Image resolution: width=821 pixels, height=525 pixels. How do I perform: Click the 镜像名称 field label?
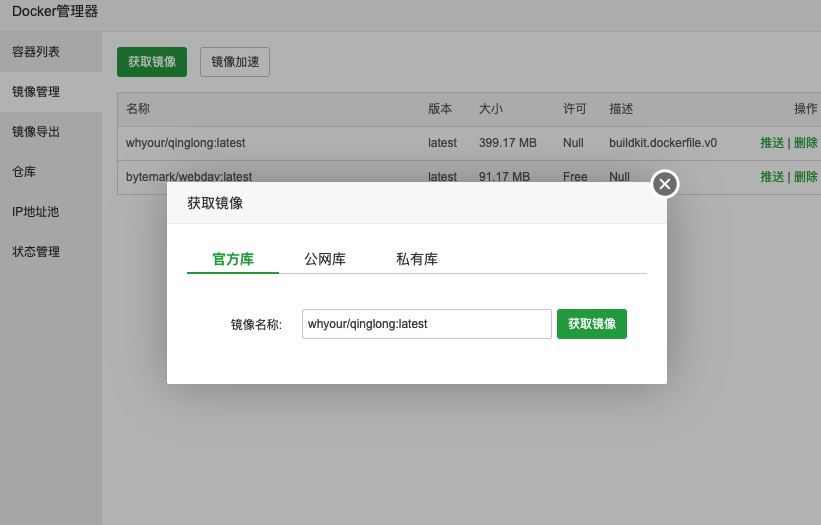click(256, 325)
